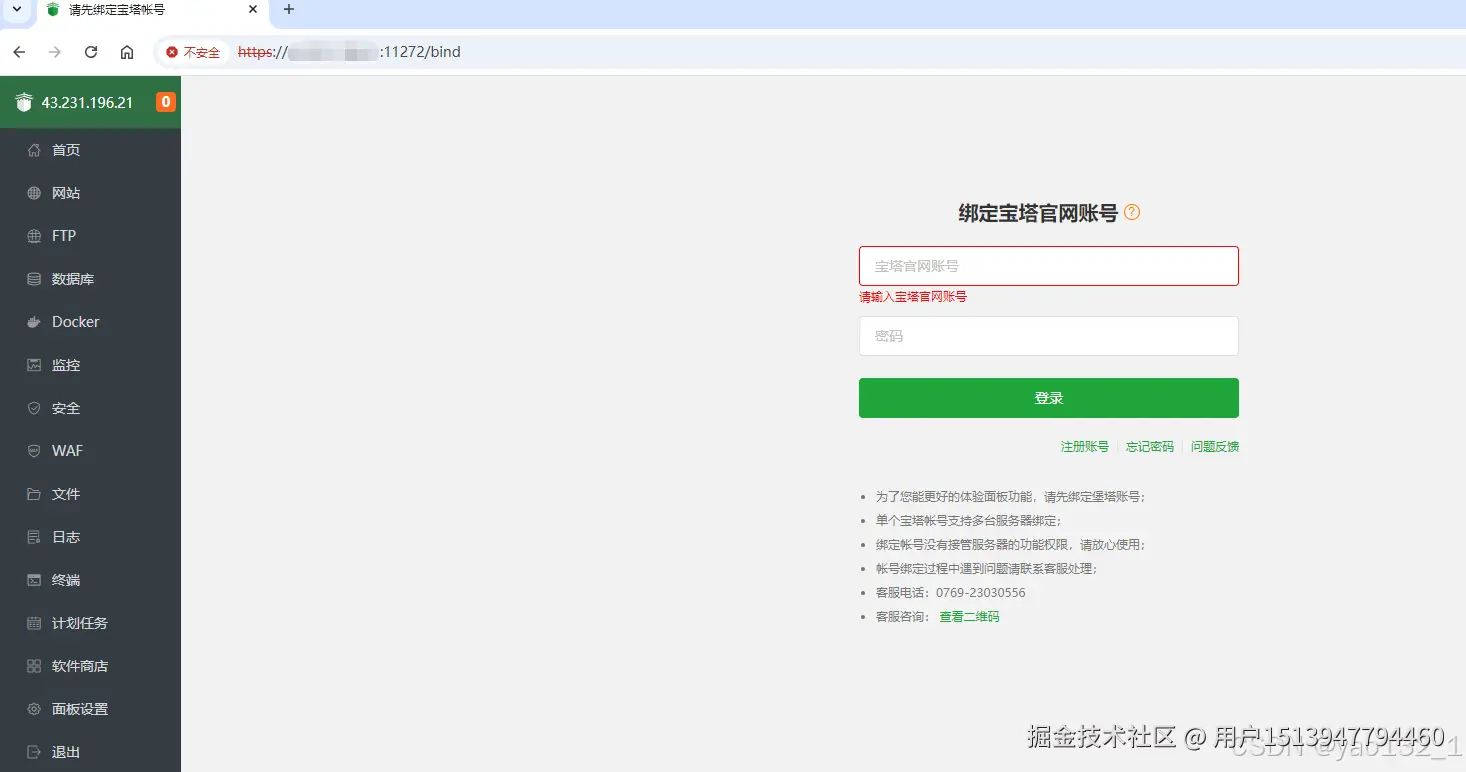1466x772 pixels.
Task: Click the browser home icon
Action: pyautogui.click(x=127, y=52)
